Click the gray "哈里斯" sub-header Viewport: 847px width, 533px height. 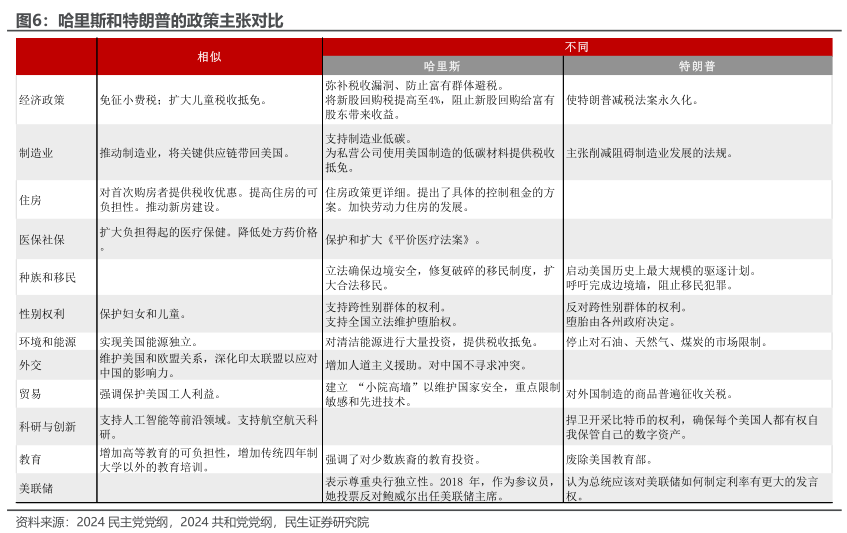point(442,66)
